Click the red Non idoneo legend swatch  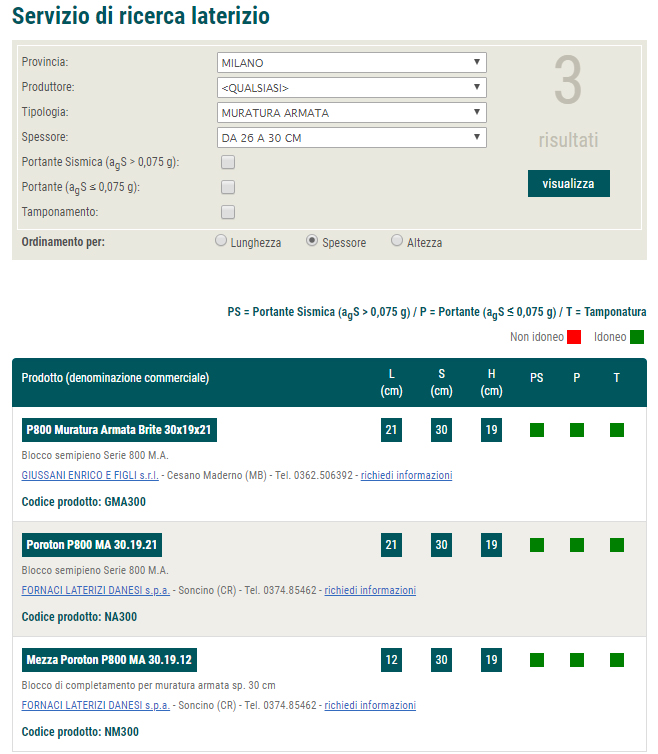(x=574, y=337)
